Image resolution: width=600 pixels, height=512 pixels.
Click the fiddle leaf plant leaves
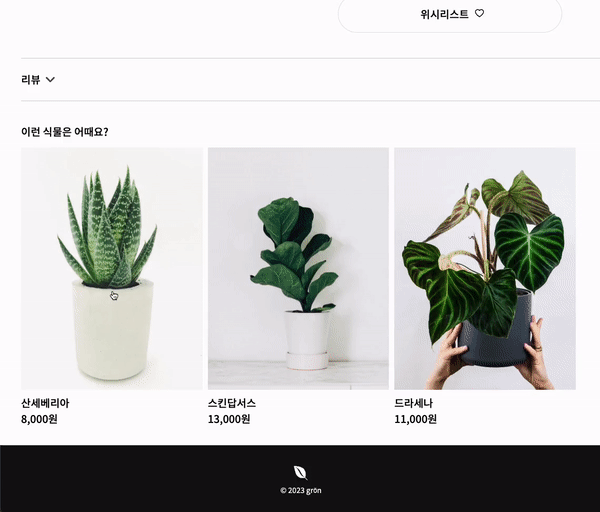pyautogui.click(x=294, y=254)
